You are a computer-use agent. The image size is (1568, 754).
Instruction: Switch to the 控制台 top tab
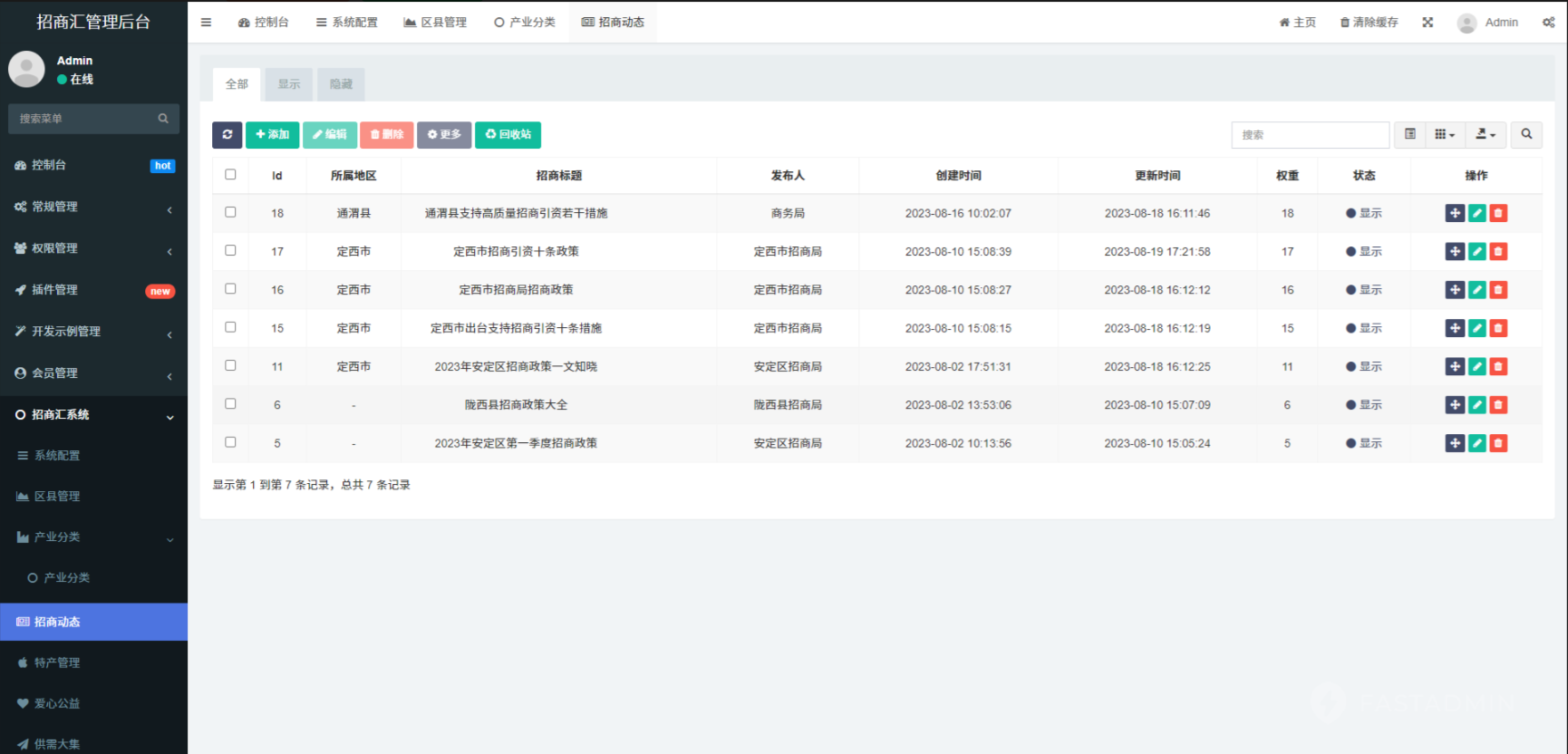263,23
